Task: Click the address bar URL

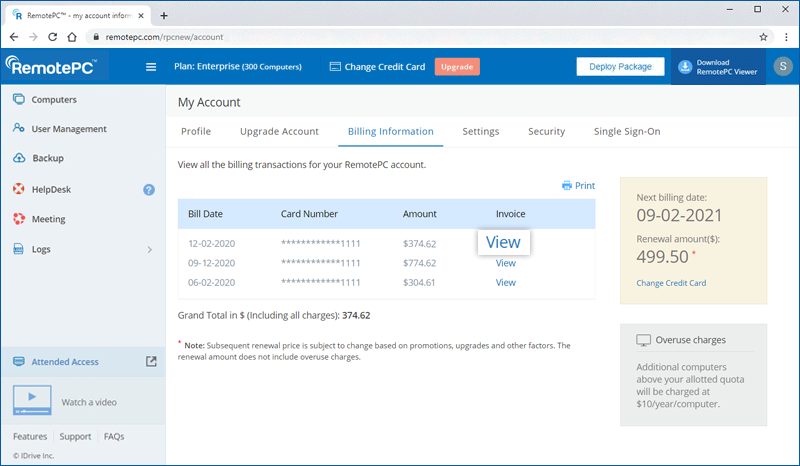Action: pyautogui.click(x=164, y=37)
